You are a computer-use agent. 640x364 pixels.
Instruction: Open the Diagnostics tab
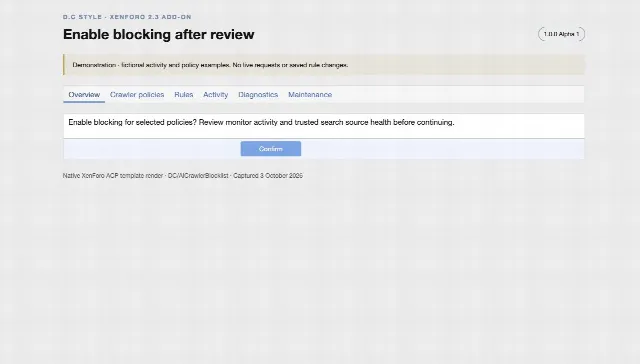click(258, 95)
